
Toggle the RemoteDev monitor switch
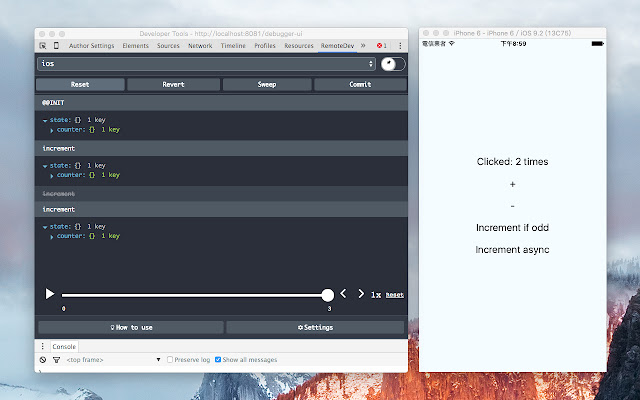pos(393,64)
